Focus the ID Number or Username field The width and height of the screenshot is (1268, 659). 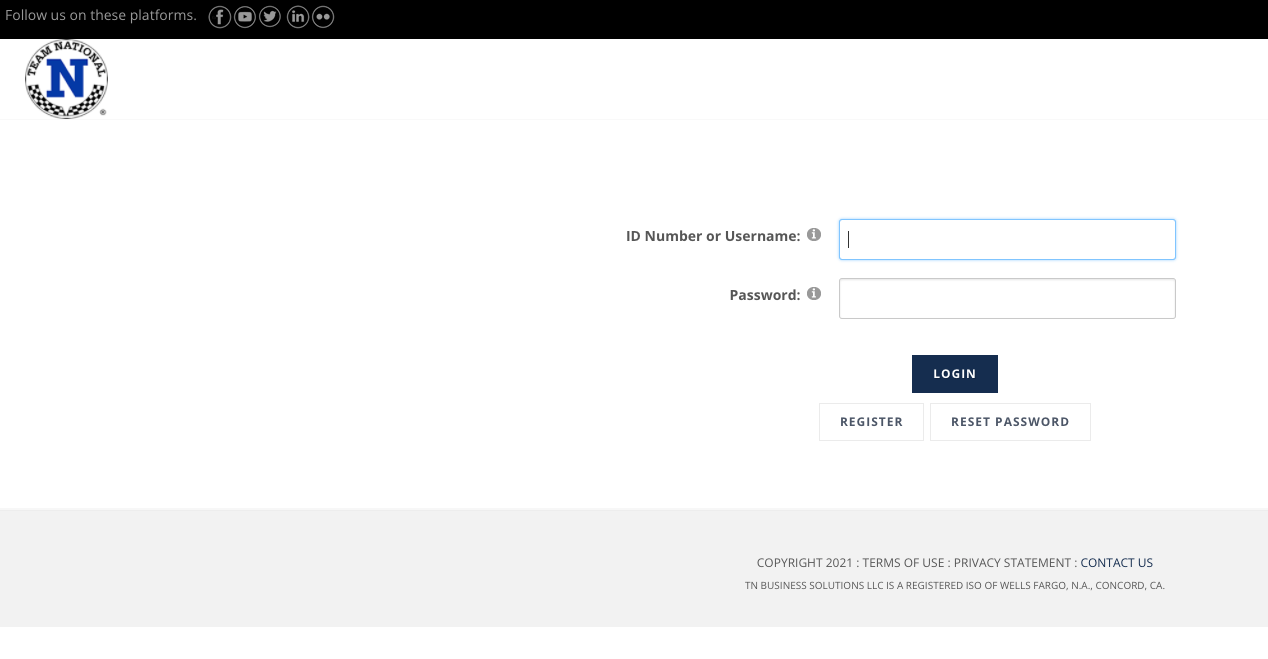pos(1007,240)
